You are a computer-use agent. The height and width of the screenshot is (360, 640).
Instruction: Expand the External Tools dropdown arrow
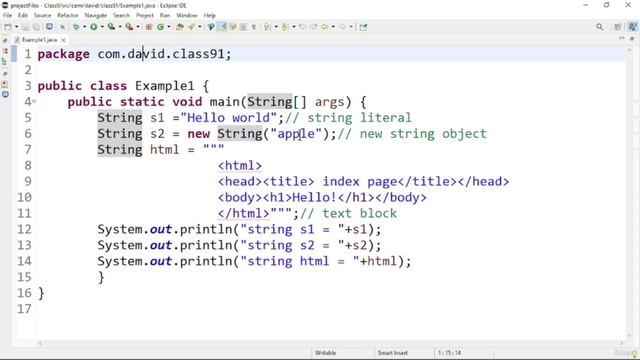(x=138, y=27)
